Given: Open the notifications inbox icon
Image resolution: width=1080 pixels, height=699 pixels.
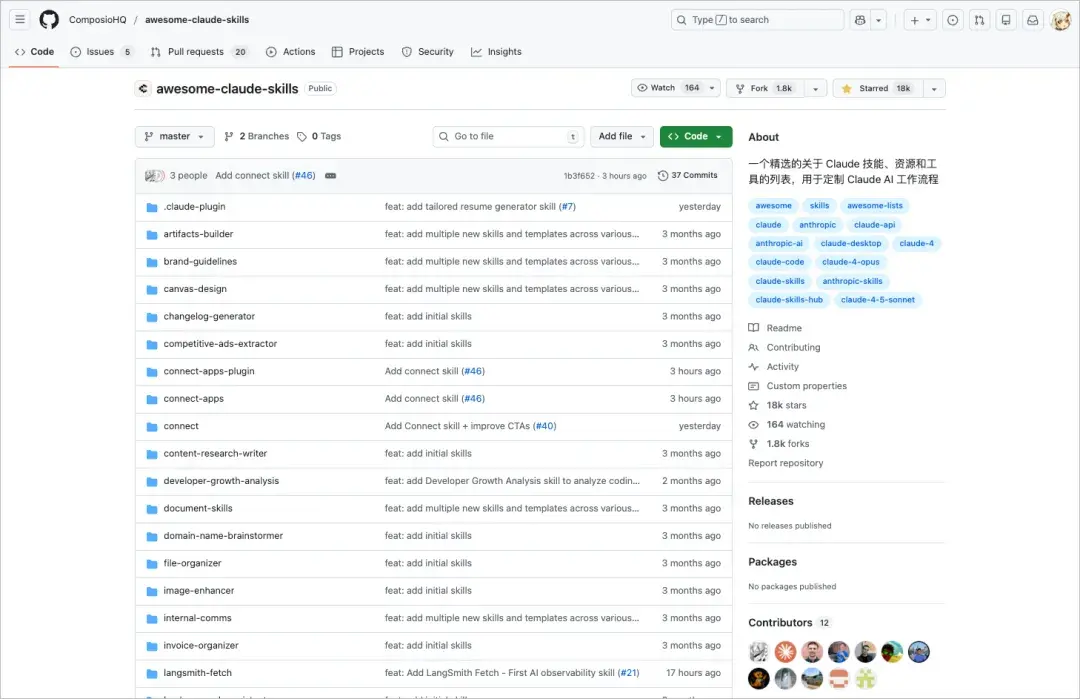Looking at the screenshot, I should pyautogui.click(x=1032, y=20).
